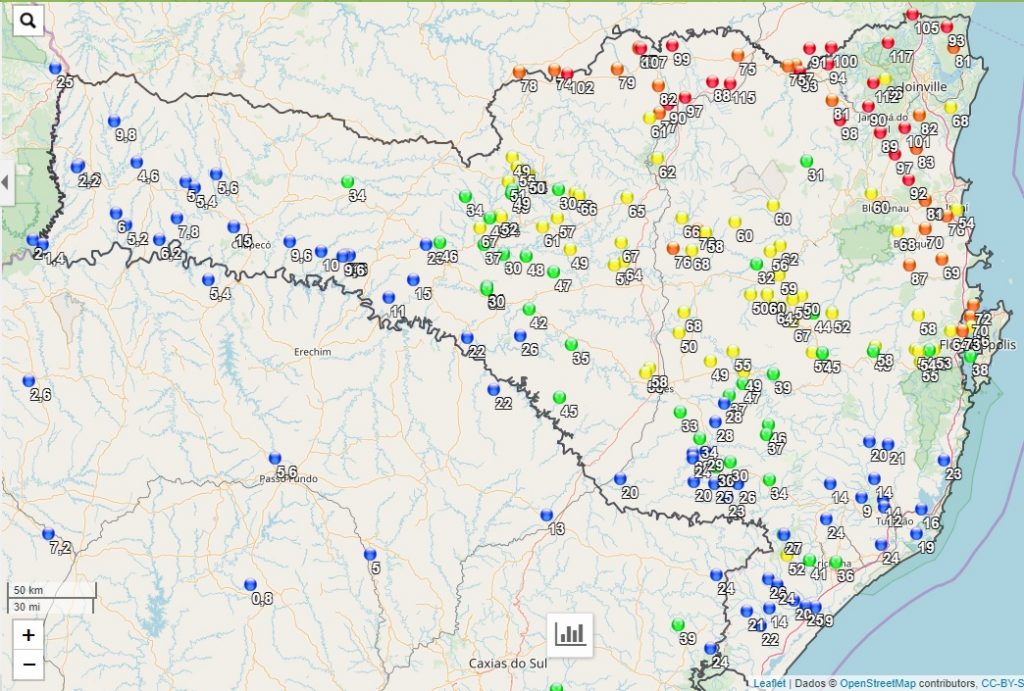Expand the collapsed left side panel
The image size is (1024, 691).
click(5, 183)
